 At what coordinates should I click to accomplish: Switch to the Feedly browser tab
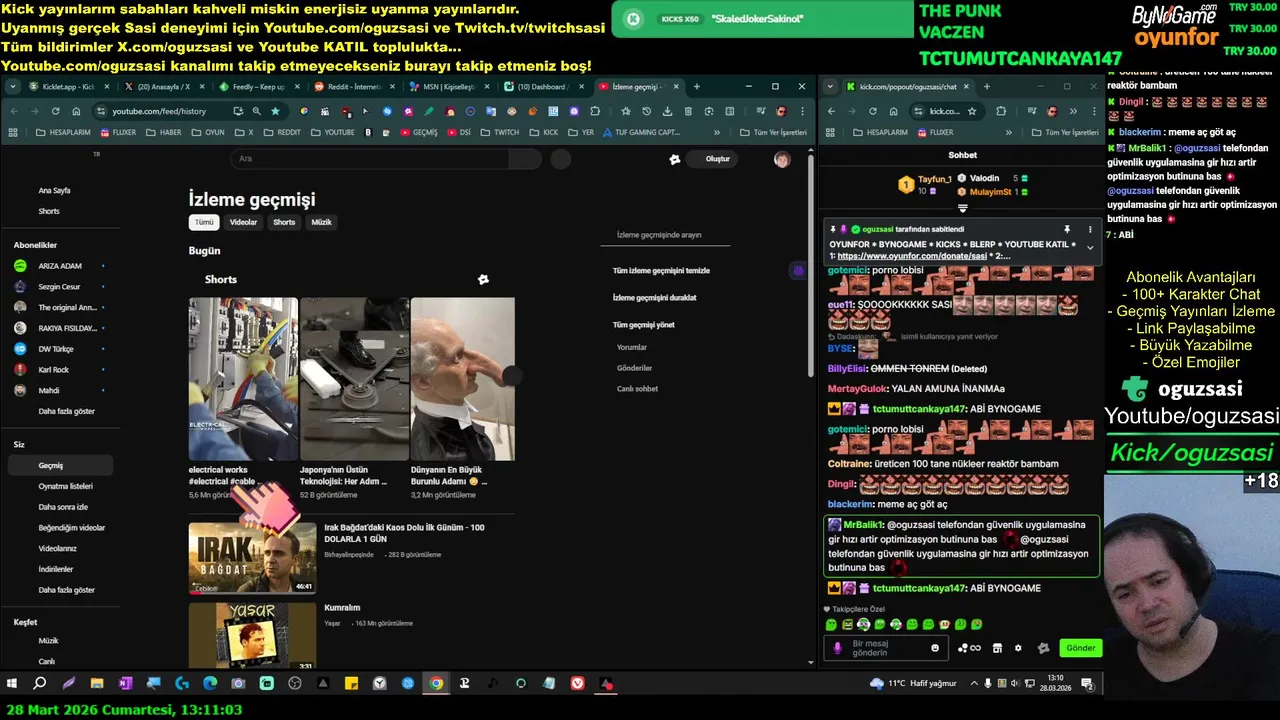pos(257,87)
